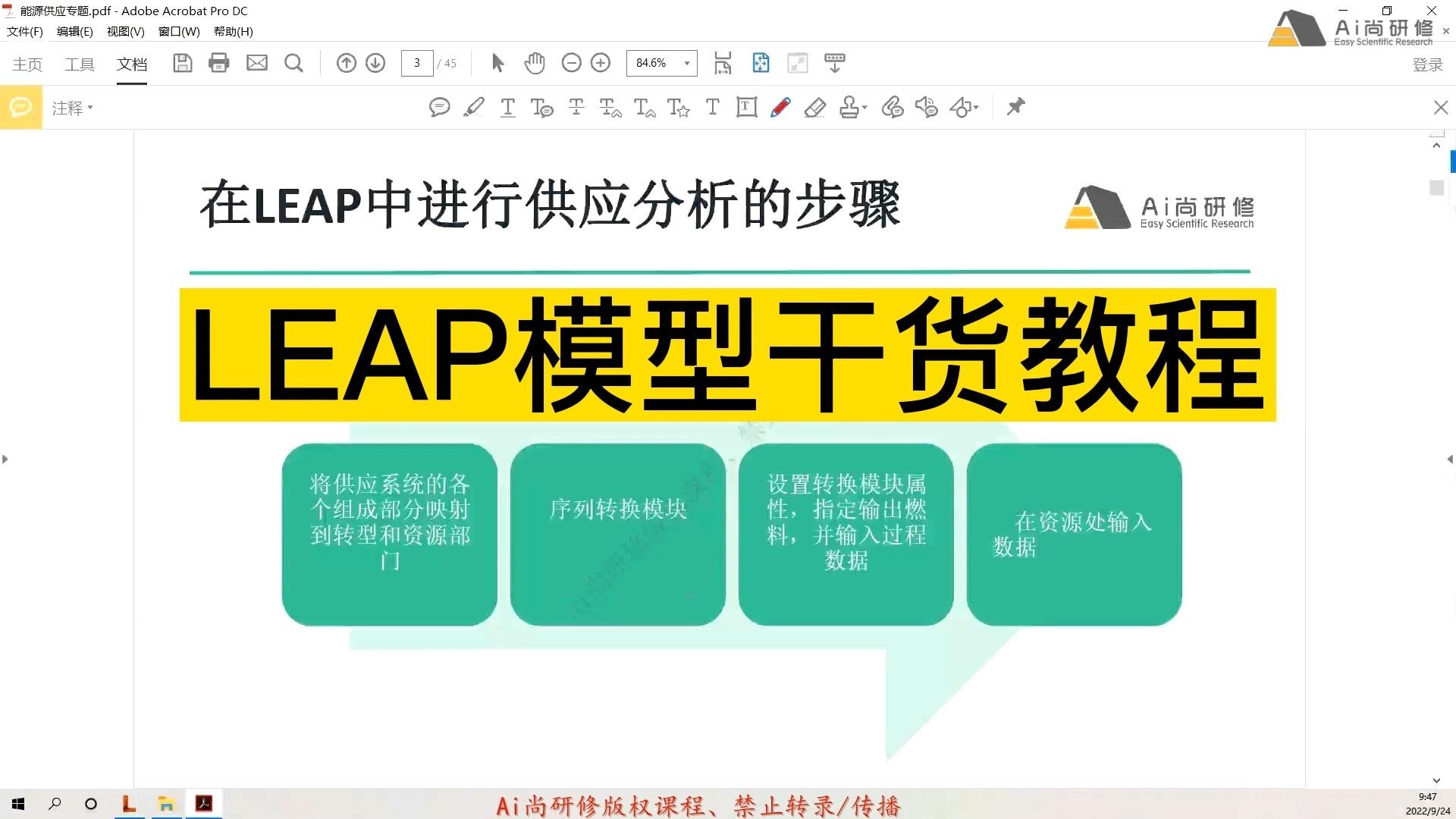Enable the selection arrow tool
The width and height of the screenshot is (1456, 819).
point(497,63)
